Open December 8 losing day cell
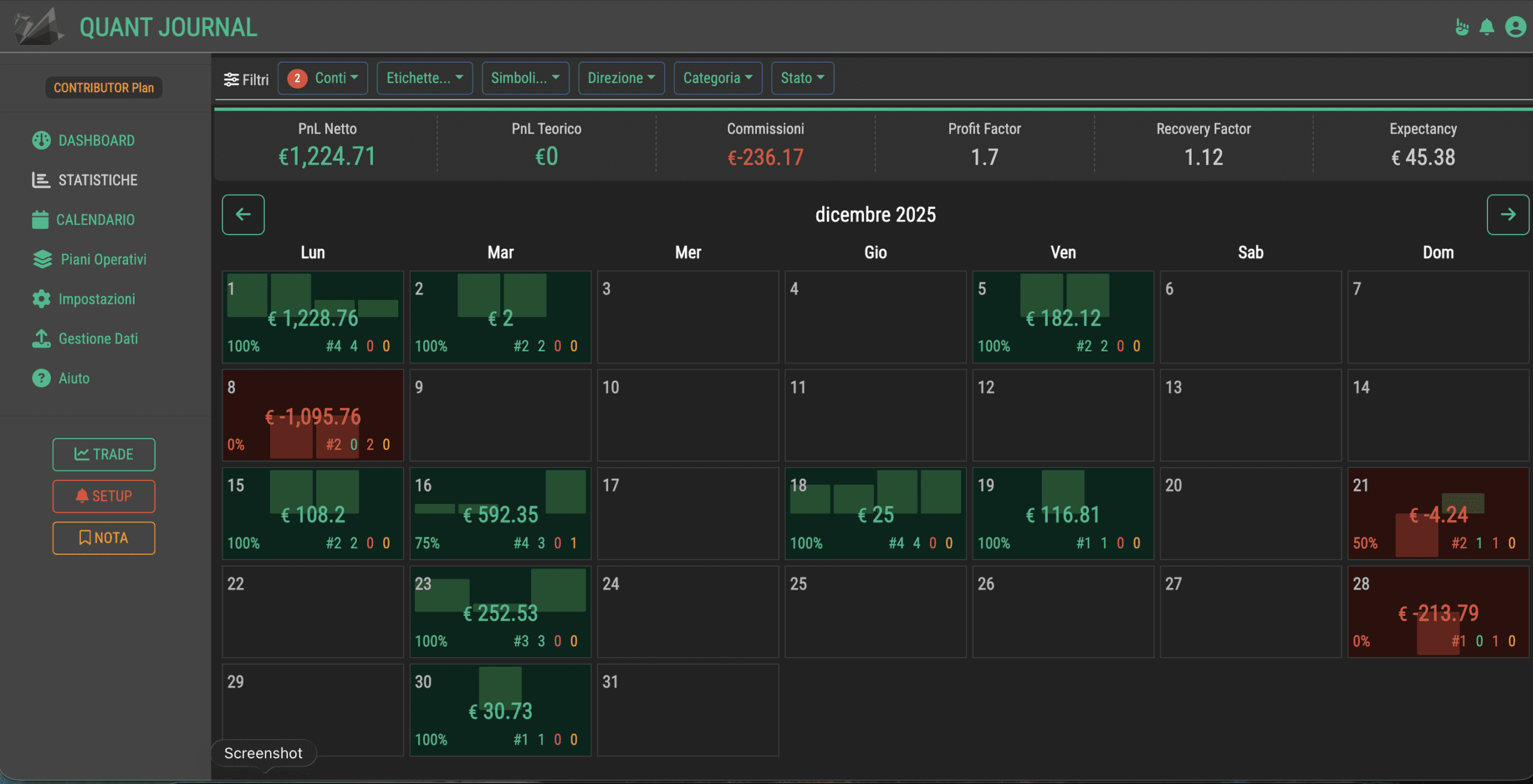Viewport: 1533px width, 784px height. point(313,415)
